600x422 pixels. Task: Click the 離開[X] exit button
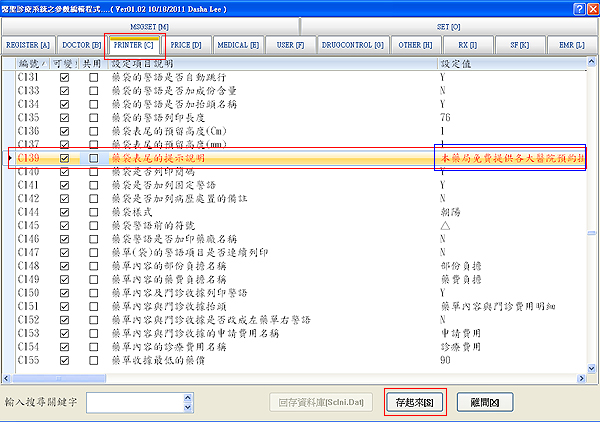(x=489, y=402)
